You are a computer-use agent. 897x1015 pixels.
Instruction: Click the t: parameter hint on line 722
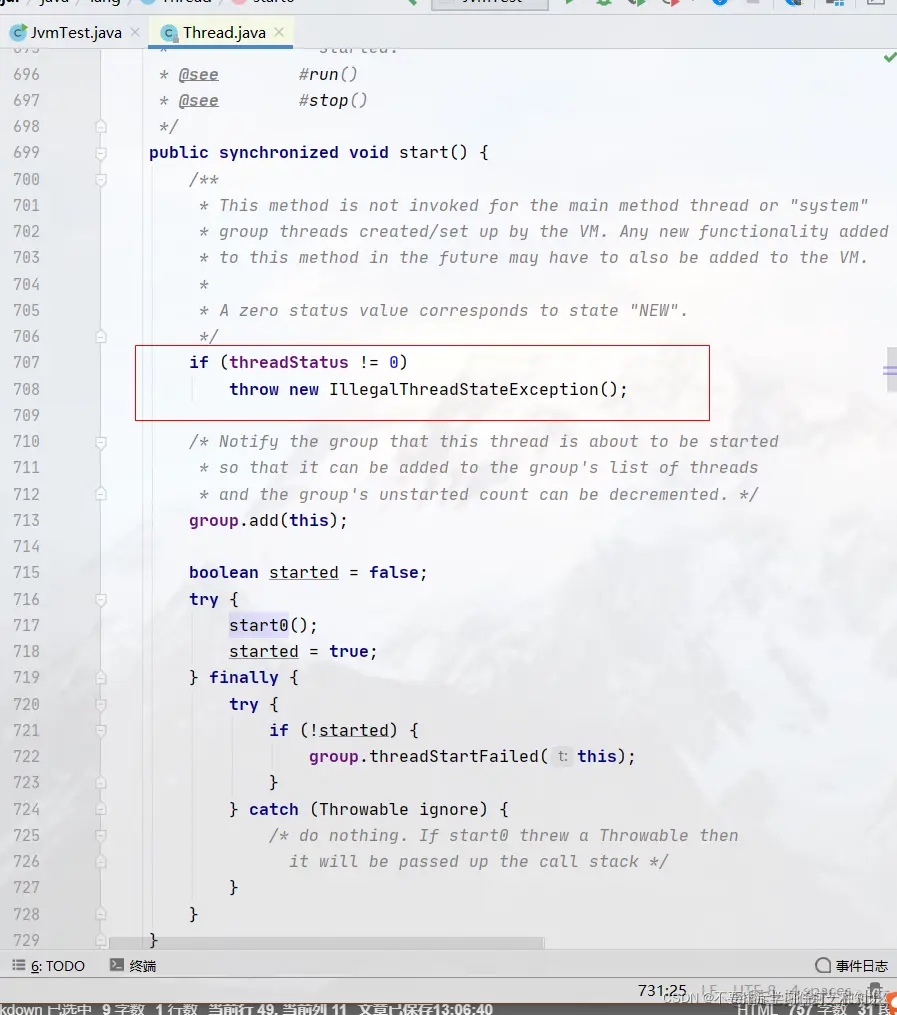[562, 756]
